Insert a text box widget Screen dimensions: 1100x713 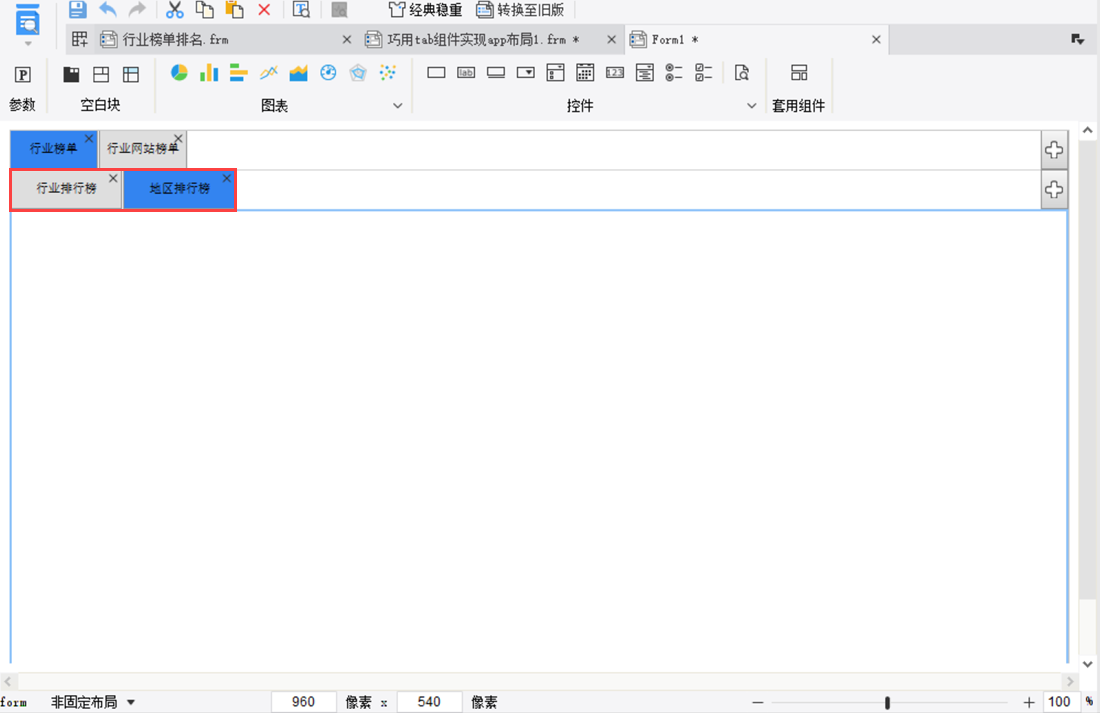tap(436, 72)
